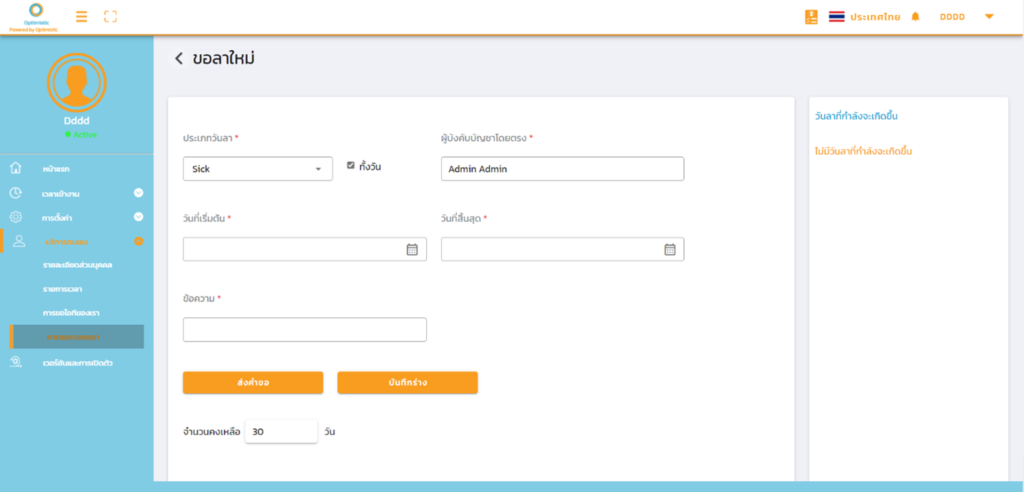Go back using the arrow beside ขอลาใหม่
This screenshot has width=1024, height=492.
point(179,59)
